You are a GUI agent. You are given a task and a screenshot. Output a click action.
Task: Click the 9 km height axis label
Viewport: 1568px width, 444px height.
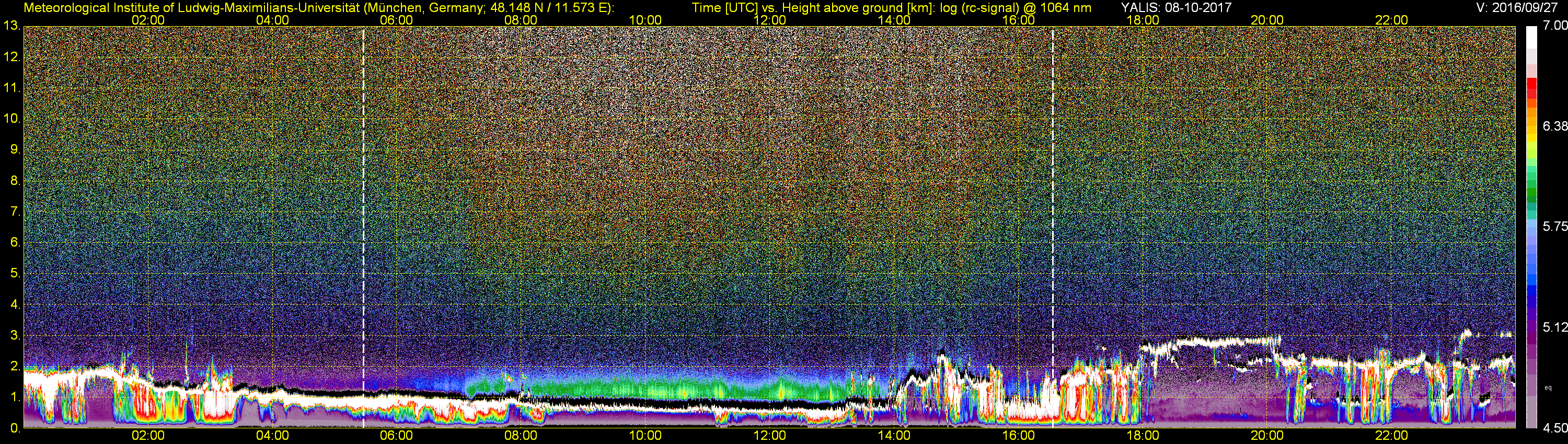pos(15,149)
